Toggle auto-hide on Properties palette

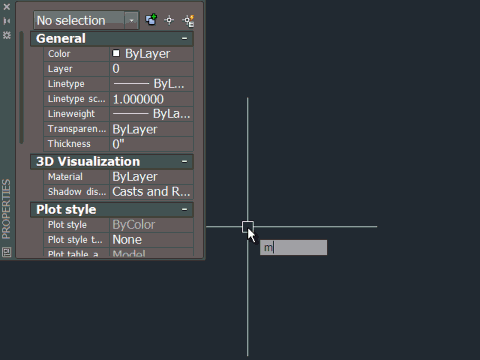click(6, 21)
